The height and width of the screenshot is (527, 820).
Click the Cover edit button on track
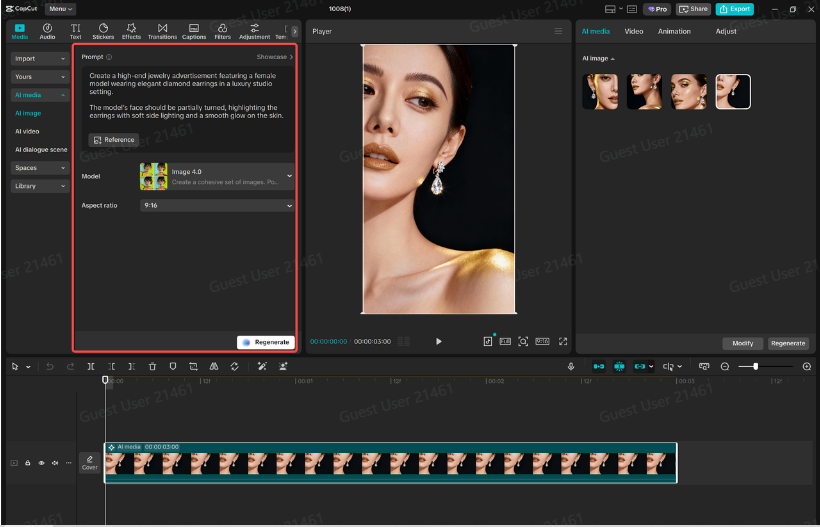pyautogui.click(x=90, y=463)
